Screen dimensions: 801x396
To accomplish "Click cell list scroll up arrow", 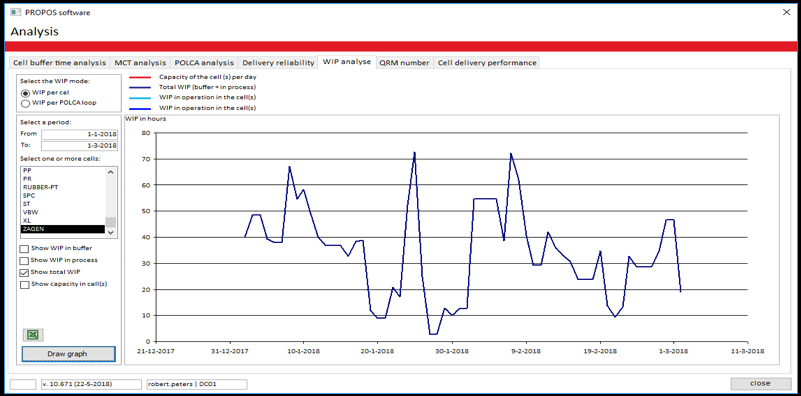I will (x=111, y=172).
